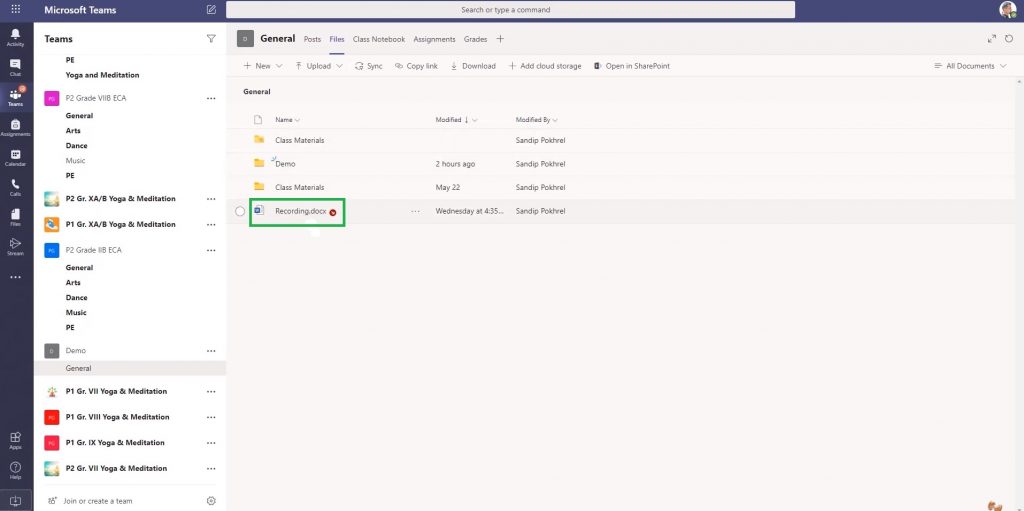The height and width of the screenshot is (511, 1024).
Task: Open Apps store in the left rail
Action: click(x=16, y=440)
